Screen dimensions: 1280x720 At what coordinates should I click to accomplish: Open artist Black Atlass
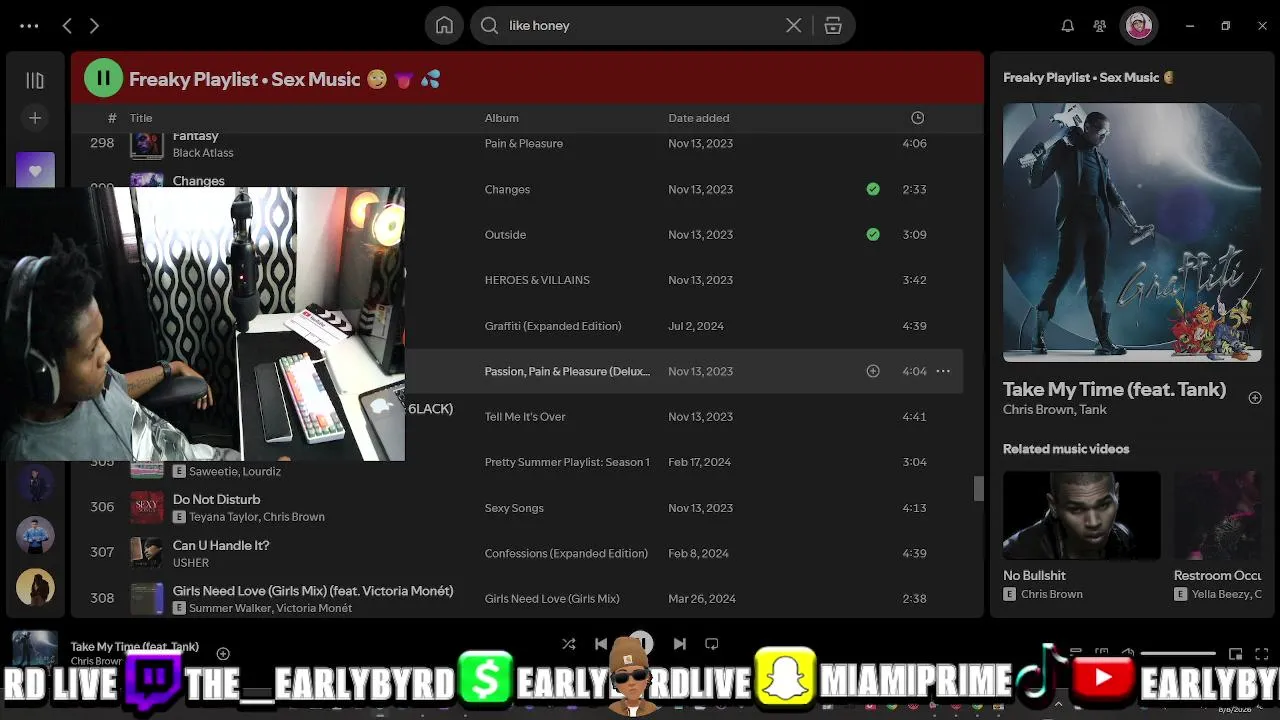203,153
